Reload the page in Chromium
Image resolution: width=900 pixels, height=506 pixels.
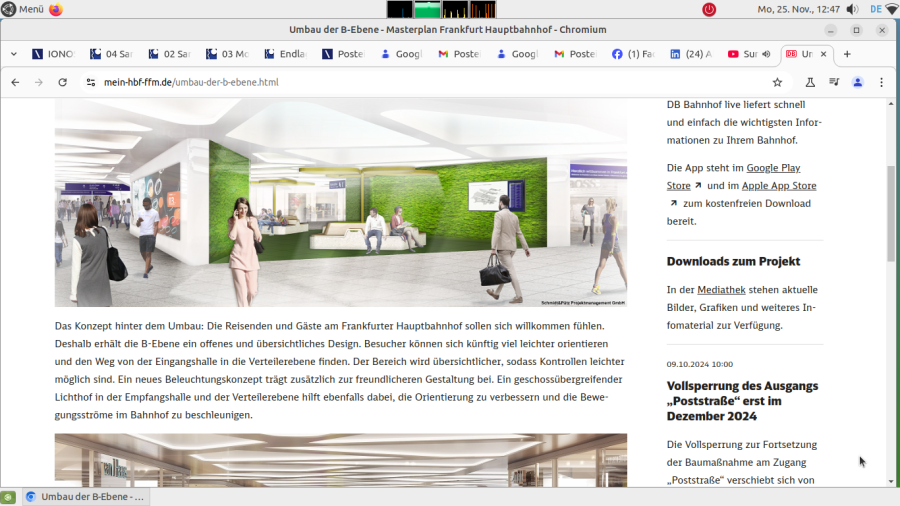pos(63,82)
